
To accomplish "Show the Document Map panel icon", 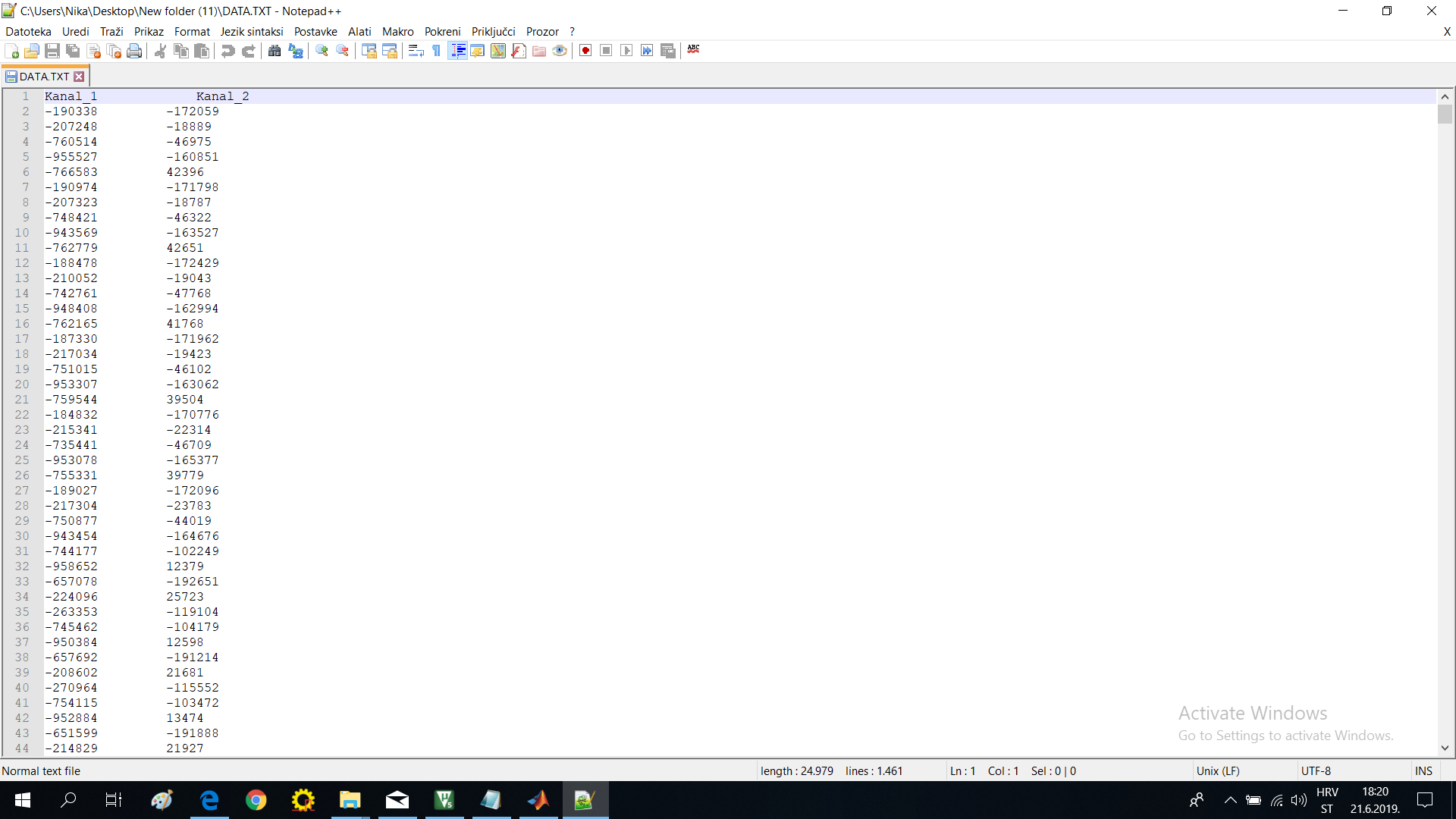I will (498, 51).
